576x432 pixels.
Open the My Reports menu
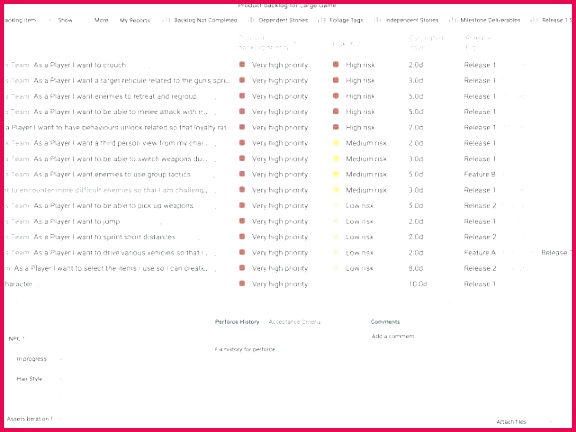point(135,20)
